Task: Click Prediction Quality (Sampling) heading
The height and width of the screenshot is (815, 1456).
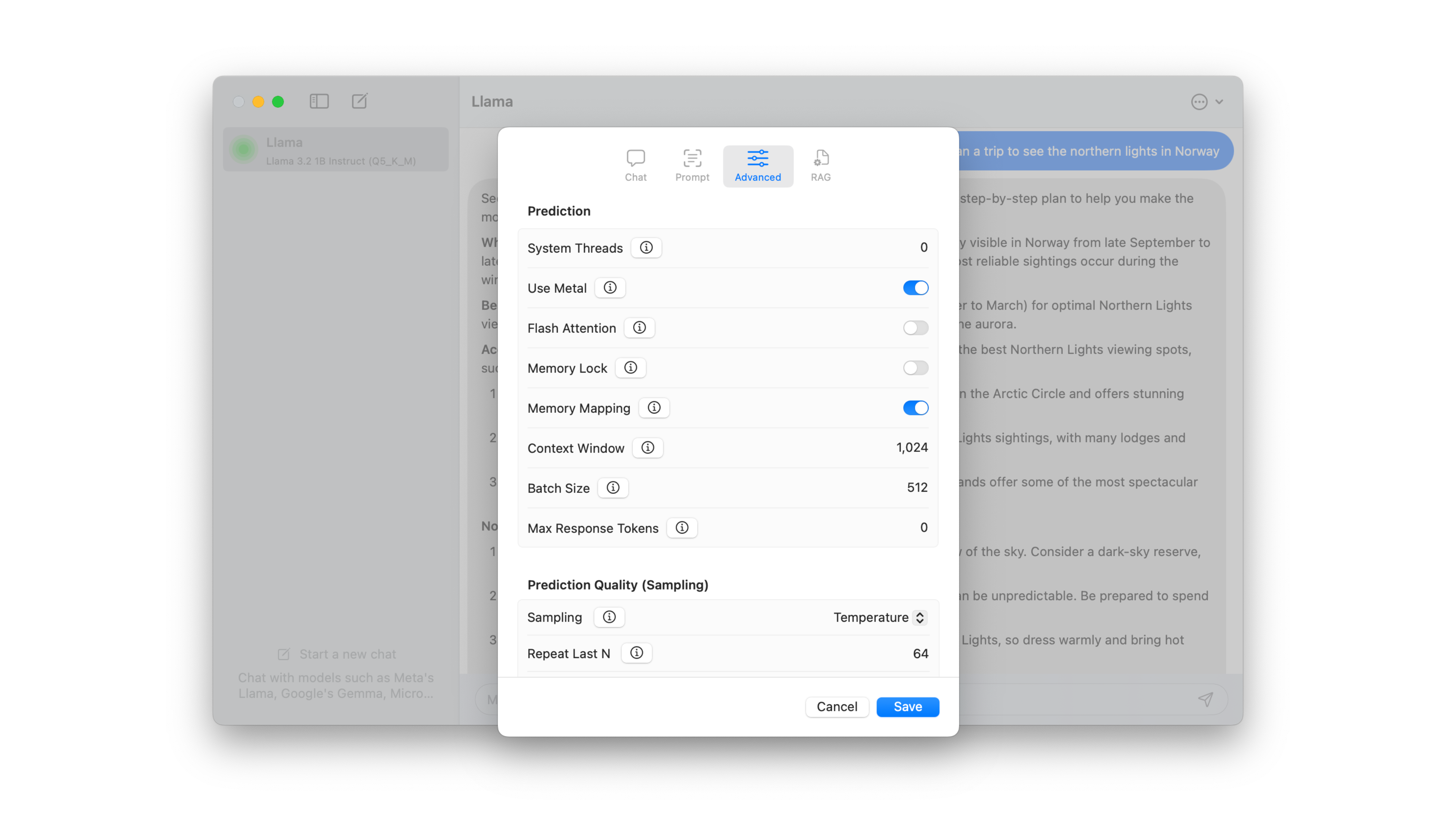Action: coord(617,585)
